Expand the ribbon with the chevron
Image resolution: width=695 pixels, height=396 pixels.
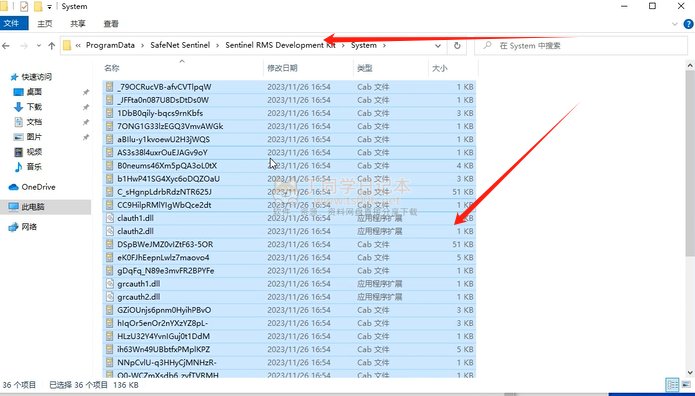[675, 24]
